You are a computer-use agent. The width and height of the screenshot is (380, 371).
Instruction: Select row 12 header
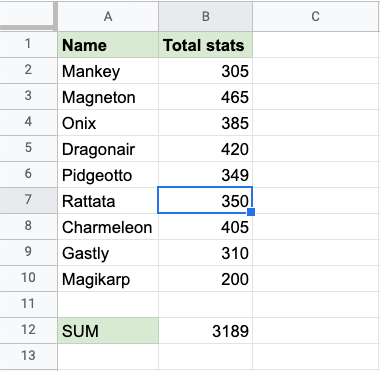tap(28, 330)
